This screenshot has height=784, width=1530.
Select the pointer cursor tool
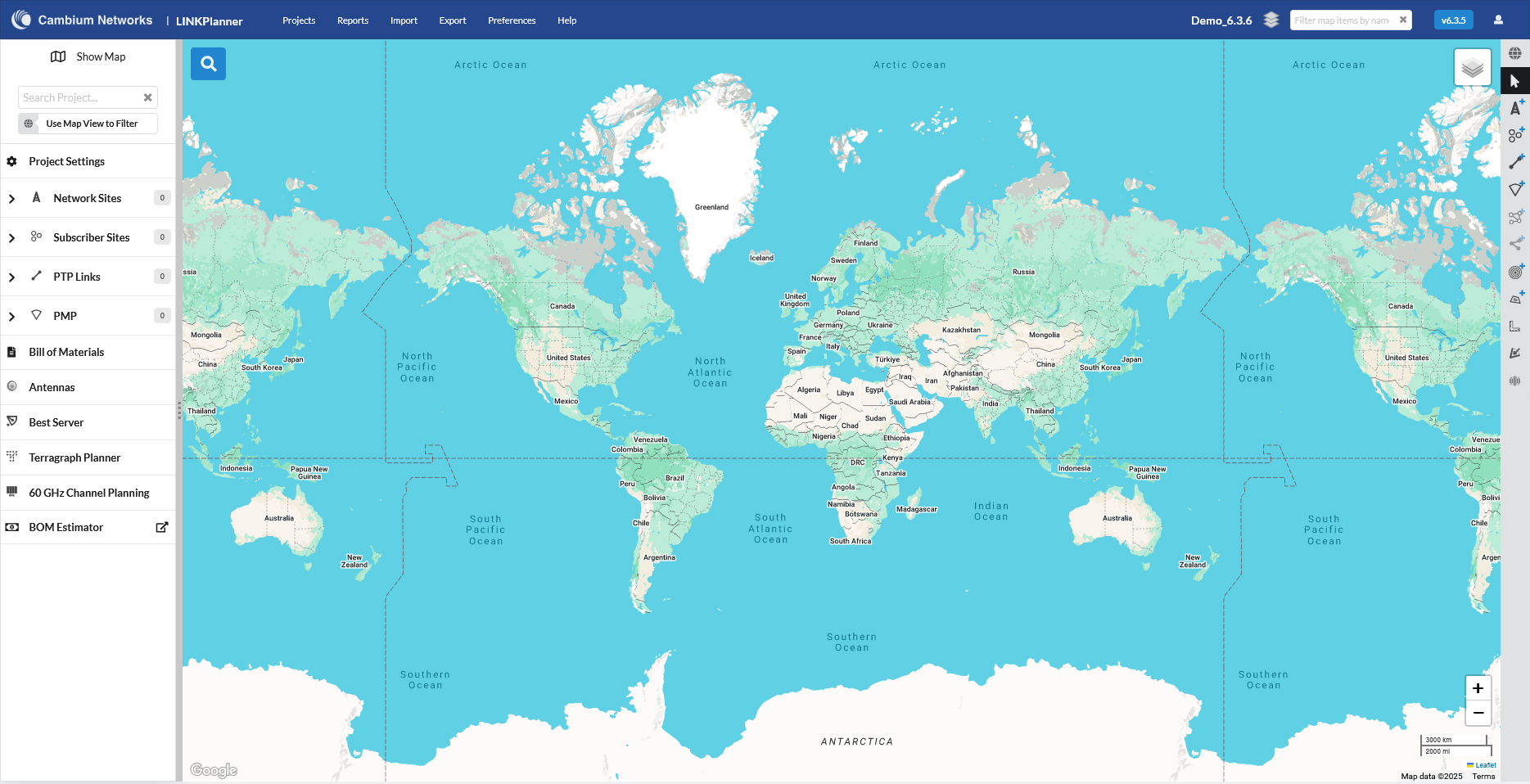pyautogui.click(x=1514, y=81)
